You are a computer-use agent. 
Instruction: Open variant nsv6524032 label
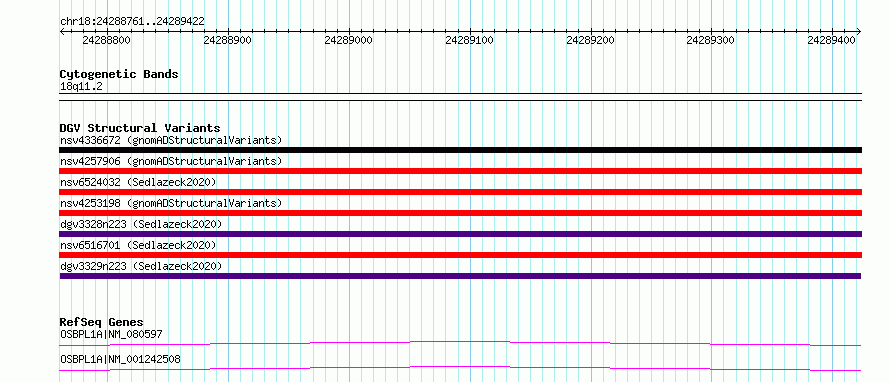coord(138,182)
